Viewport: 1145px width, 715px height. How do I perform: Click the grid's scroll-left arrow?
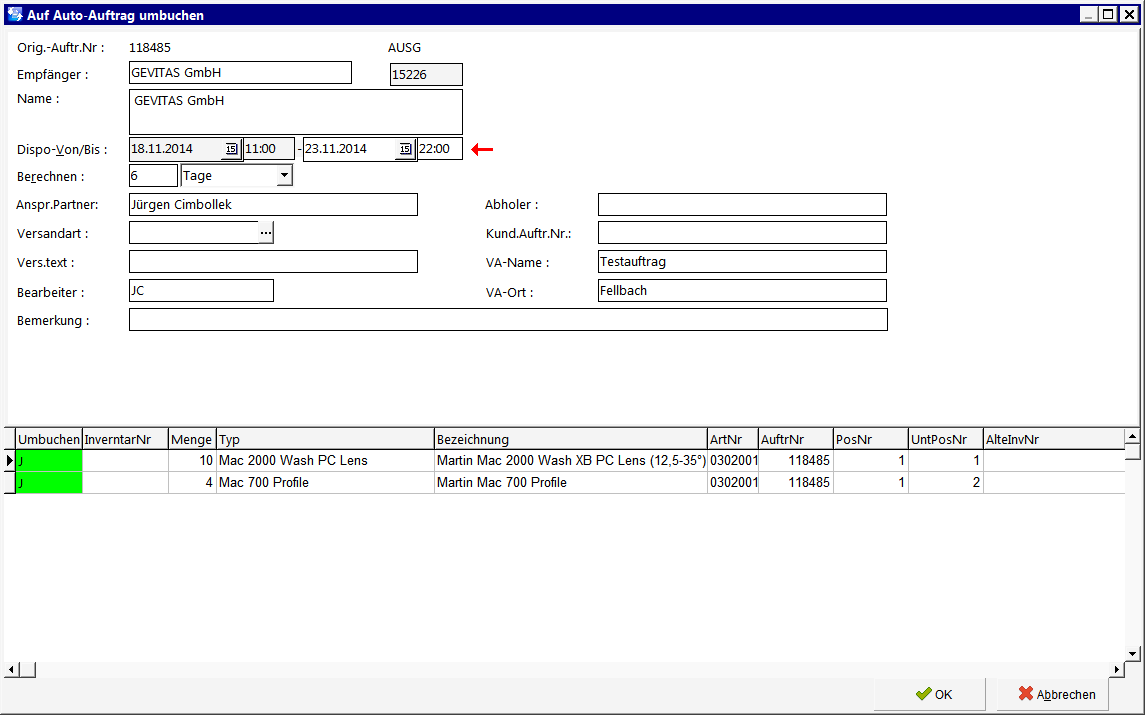(x=11, y=669)
